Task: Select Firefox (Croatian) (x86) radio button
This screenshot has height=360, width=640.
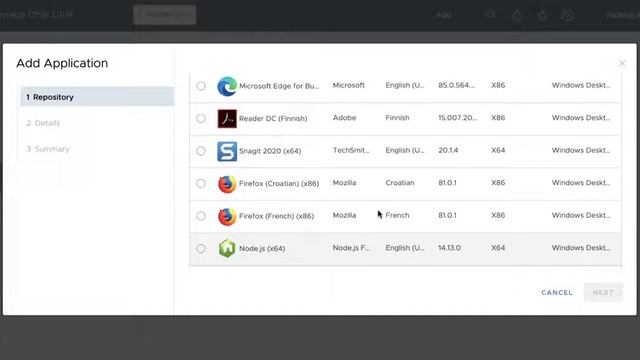Action: pos(201,183)
